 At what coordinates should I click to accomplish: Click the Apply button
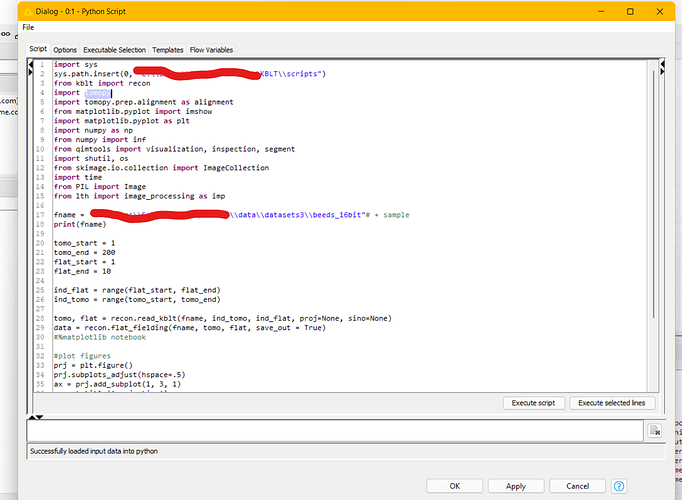click(516, 486)
